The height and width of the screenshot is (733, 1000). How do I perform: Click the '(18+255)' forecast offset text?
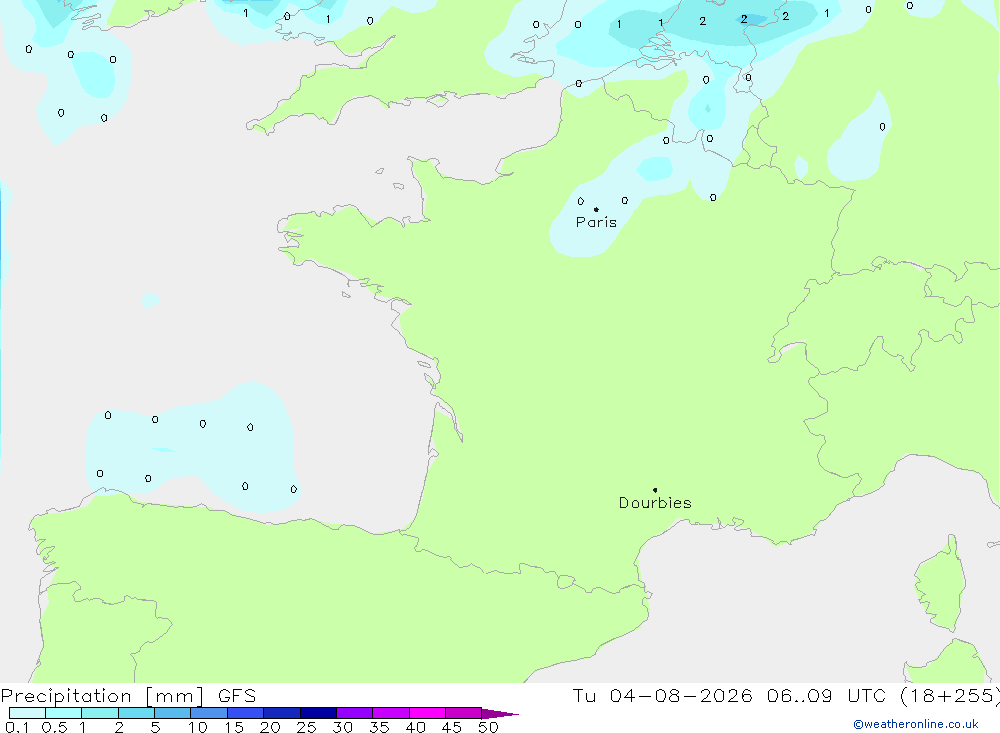(x=950, y=696)
